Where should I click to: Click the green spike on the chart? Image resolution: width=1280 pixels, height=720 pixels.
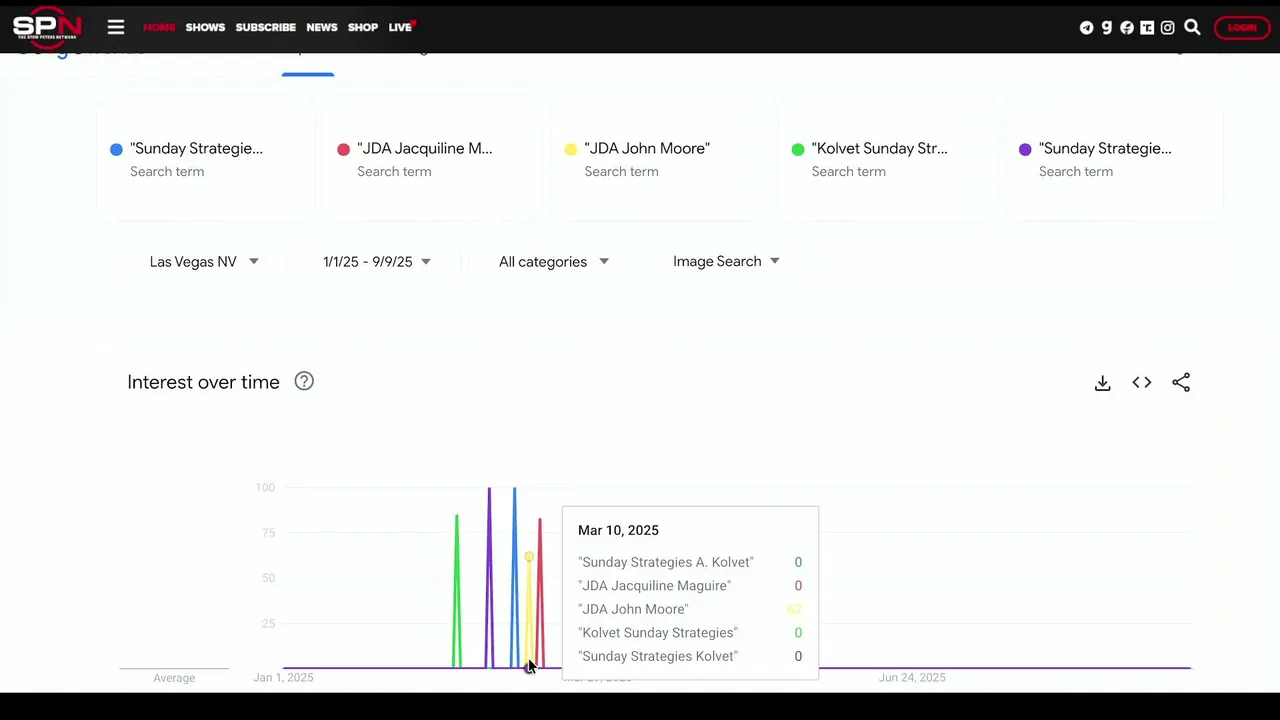[457, 590]
